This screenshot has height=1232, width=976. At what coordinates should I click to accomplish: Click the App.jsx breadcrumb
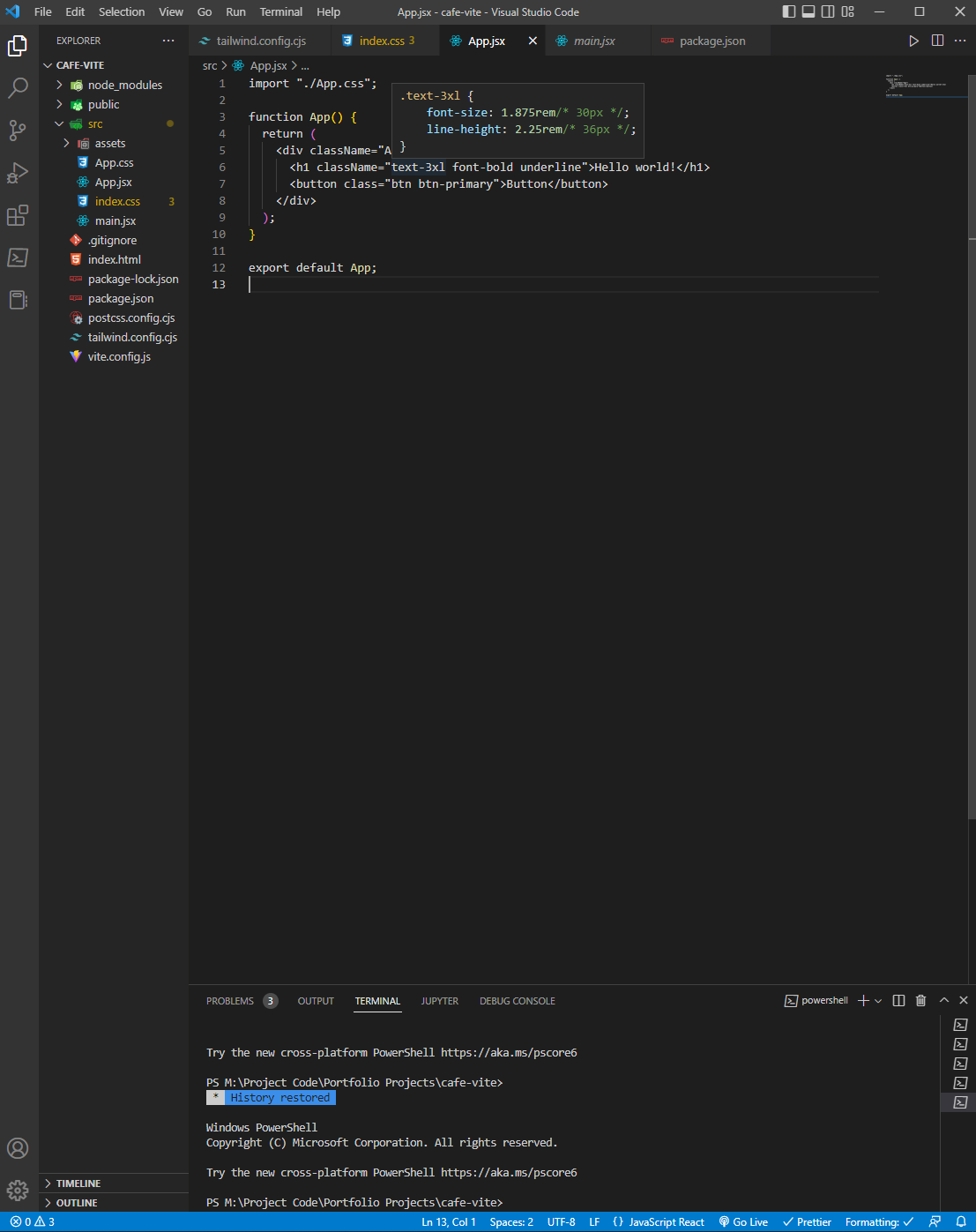coord(267,65)
